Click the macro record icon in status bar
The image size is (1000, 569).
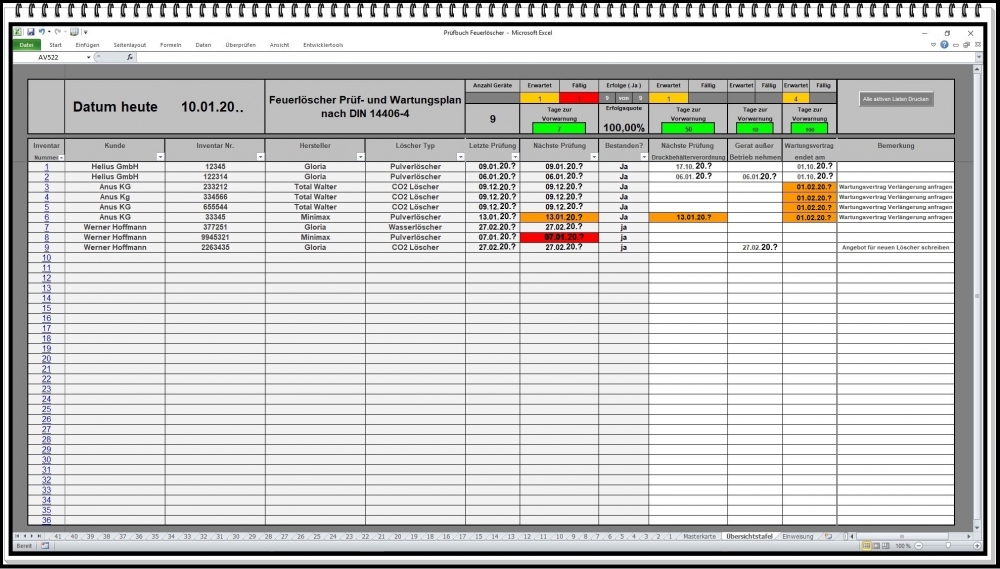click(x=47, y=546)
